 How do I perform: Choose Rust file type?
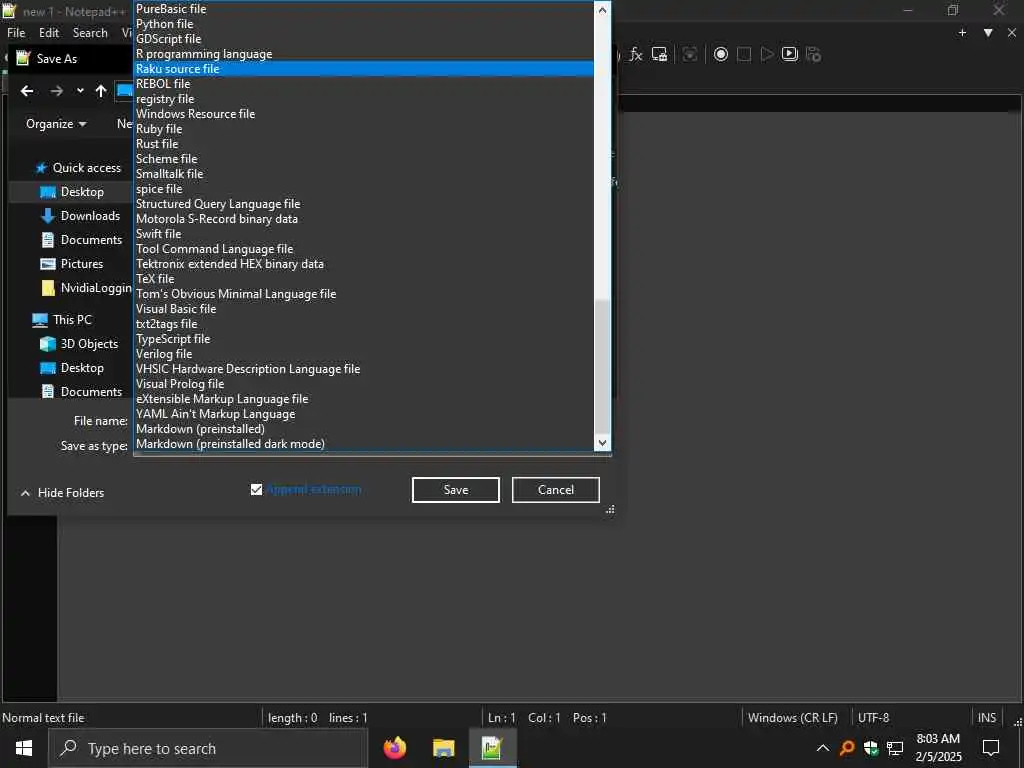pyautogui.click(x=364, y=144)
